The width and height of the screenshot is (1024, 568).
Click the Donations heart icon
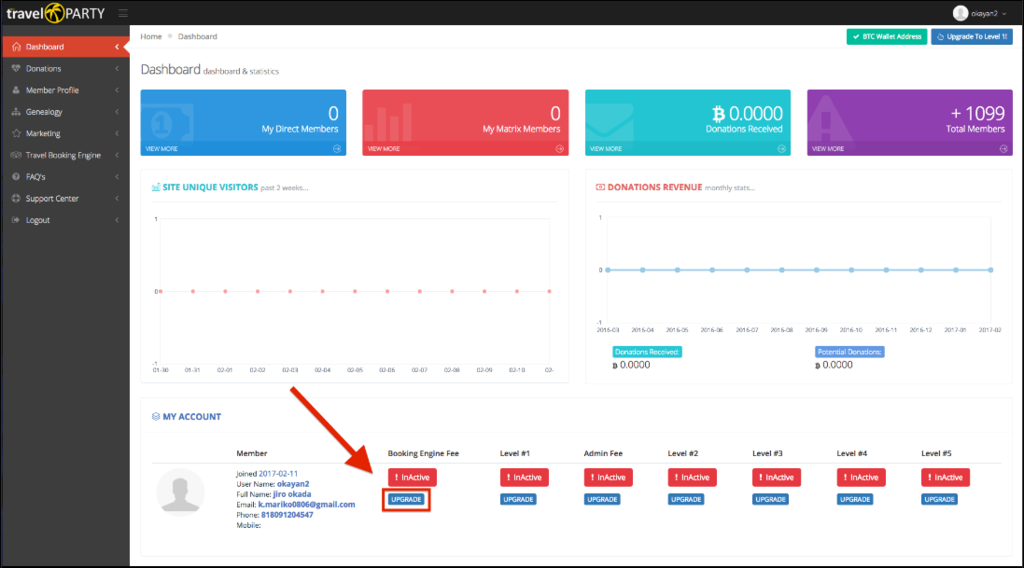click(x=16, y=69)
